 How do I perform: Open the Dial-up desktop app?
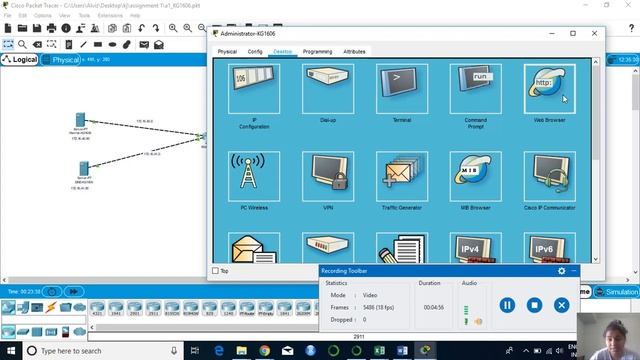point(328,89)
